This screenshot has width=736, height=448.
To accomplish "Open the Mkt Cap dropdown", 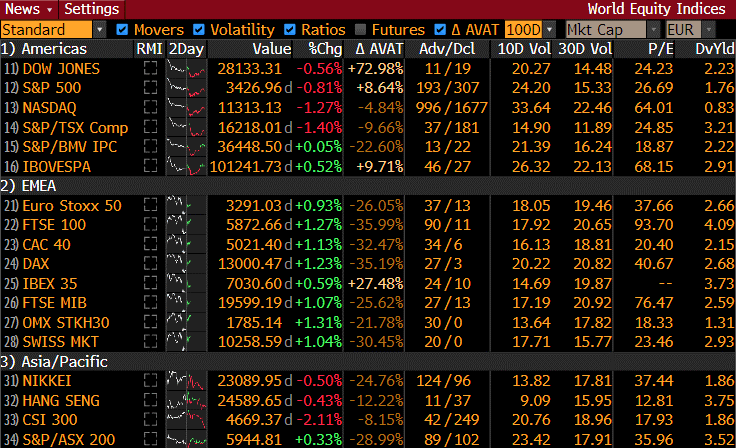I will point(612,30).
